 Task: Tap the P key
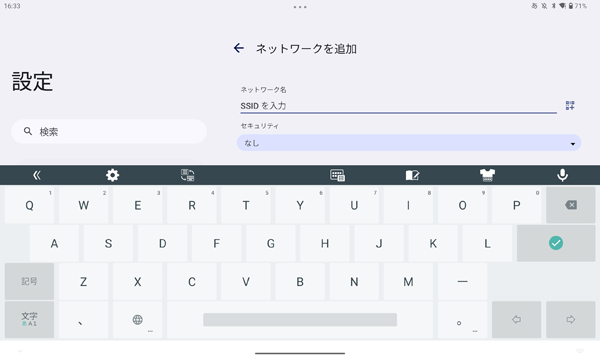517,205
